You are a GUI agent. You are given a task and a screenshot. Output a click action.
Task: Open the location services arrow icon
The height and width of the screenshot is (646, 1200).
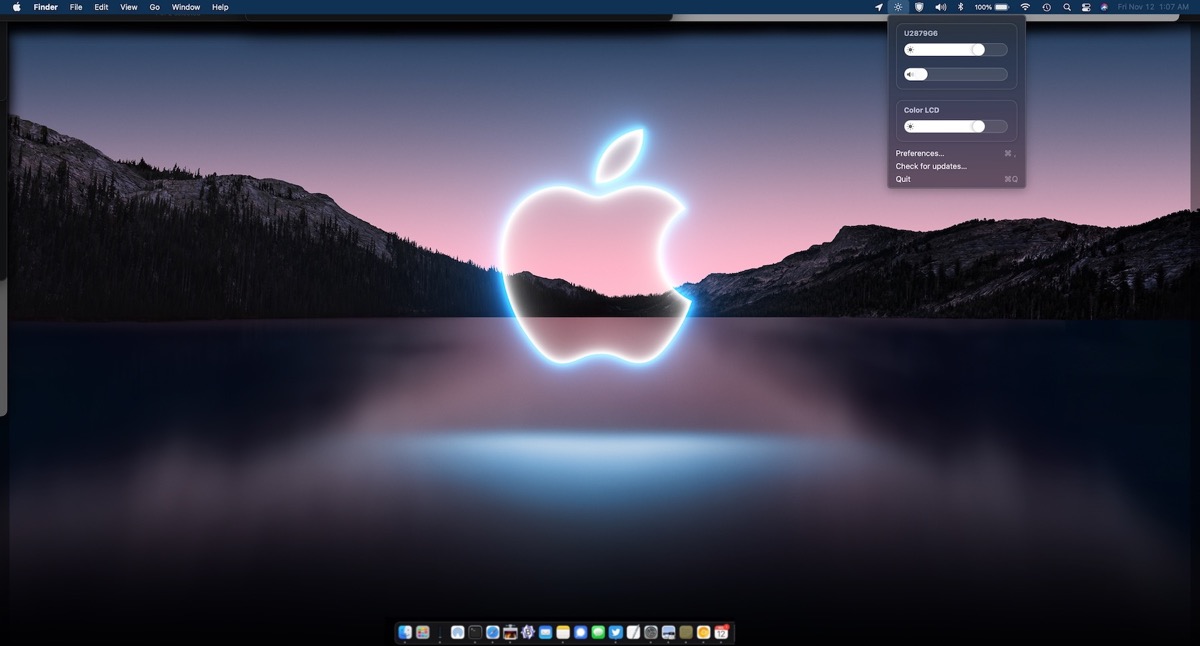point(879,7)
